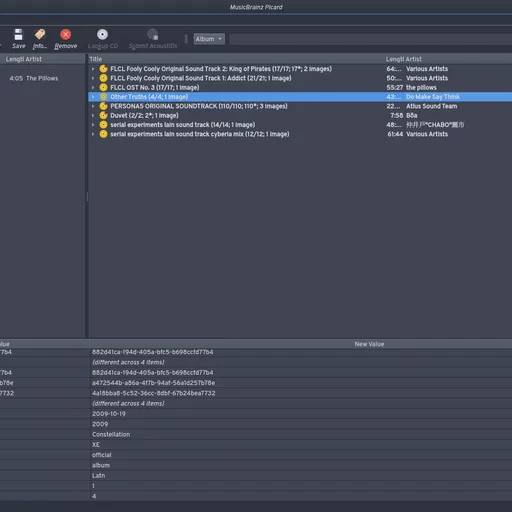Sort by the right pane Title column header
Viewport: 512px width, 512px height.
(96, 59)
